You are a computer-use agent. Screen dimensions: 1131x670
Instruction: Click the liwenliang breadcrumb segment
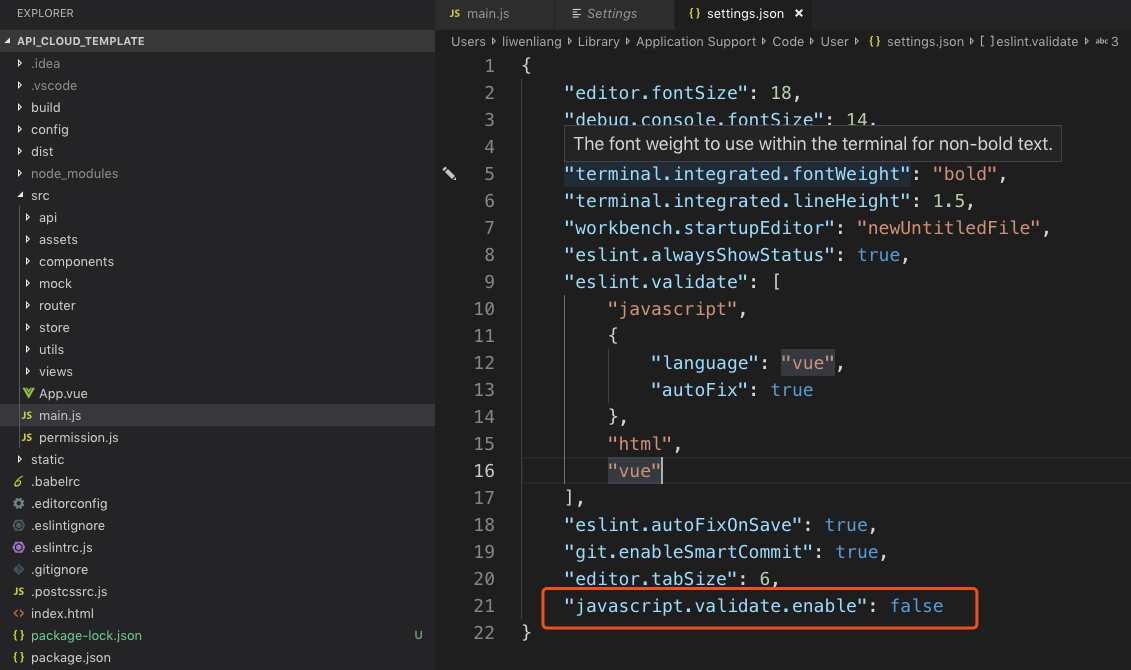pos(532,41)
